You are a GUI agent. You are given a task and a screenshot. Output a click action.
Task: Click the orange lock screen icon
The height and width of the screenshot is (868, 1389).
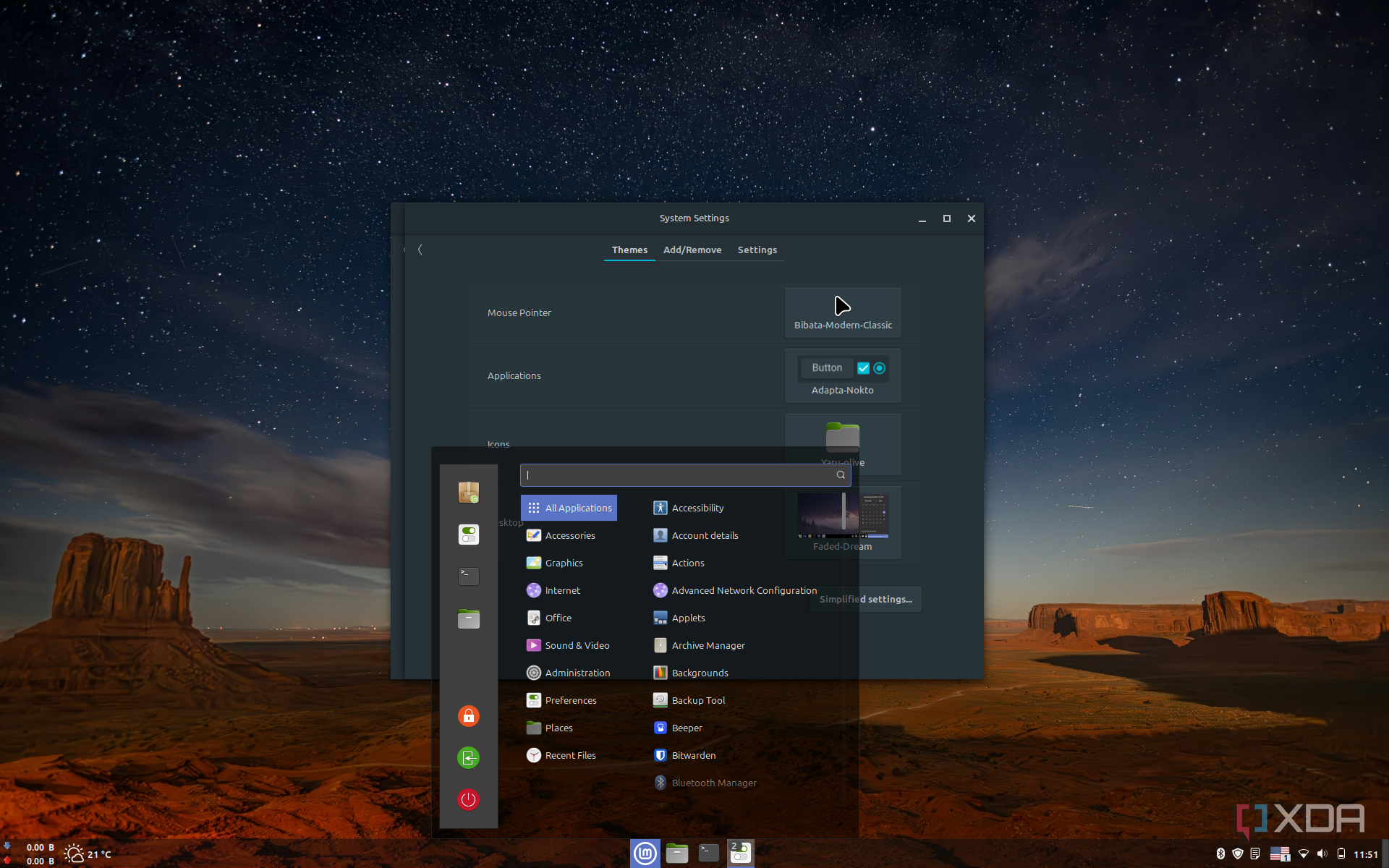[x=468, y=715]
